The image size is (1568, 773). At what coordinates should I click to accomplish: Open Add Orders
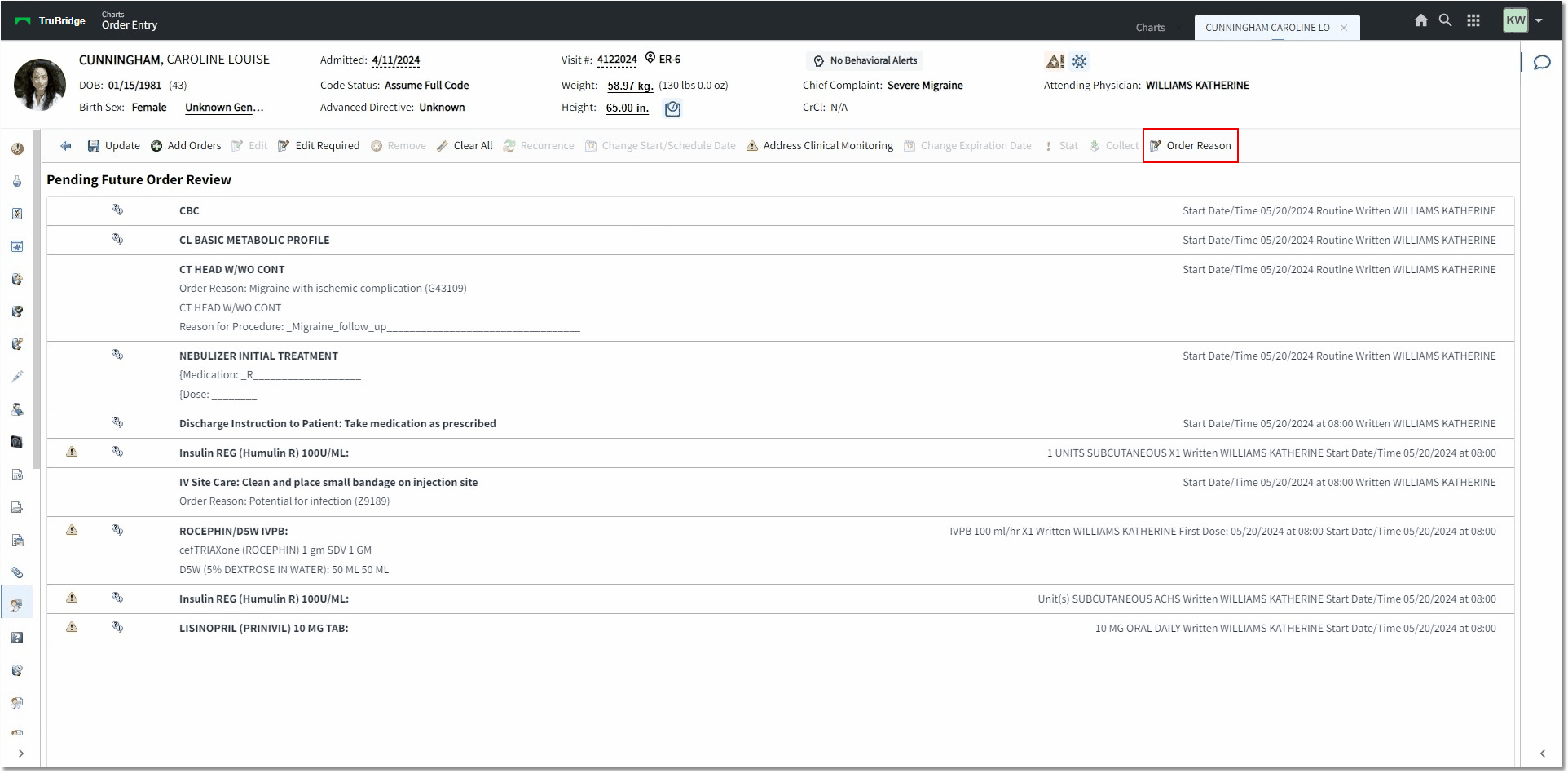(x=186, y=146)
